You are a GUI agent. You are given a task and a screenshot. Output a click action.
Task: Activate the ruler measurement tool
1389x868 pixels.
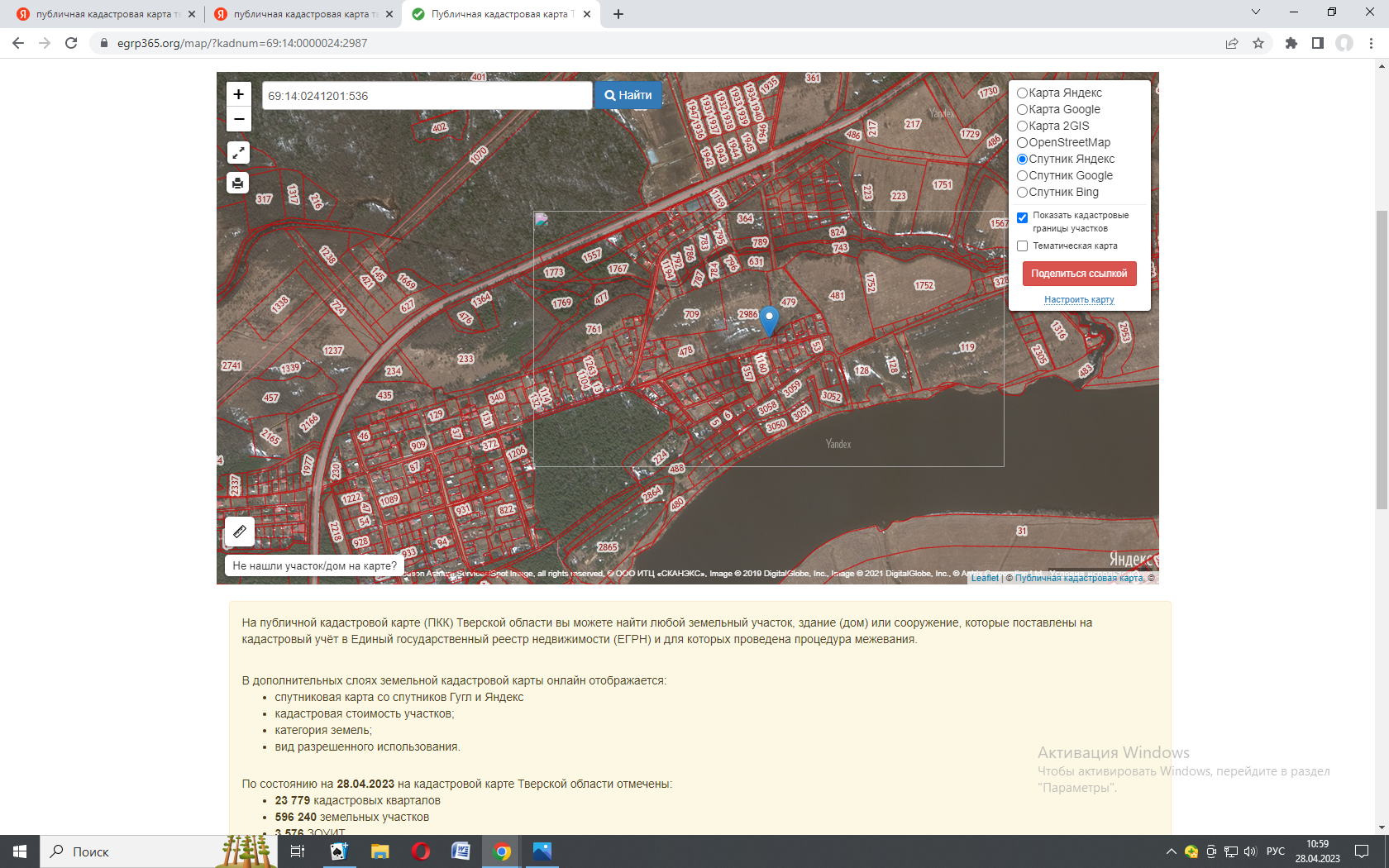[x=239, y=532]
